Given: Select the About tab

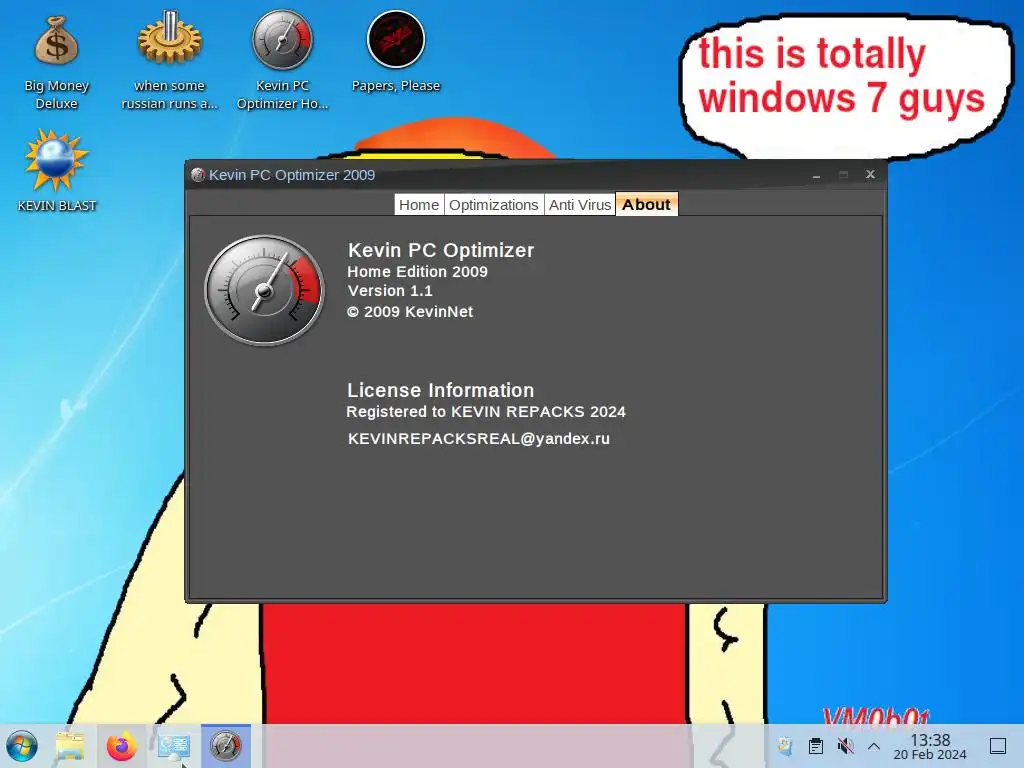Looking at the screenshot, I should click(x=647, y=204).
